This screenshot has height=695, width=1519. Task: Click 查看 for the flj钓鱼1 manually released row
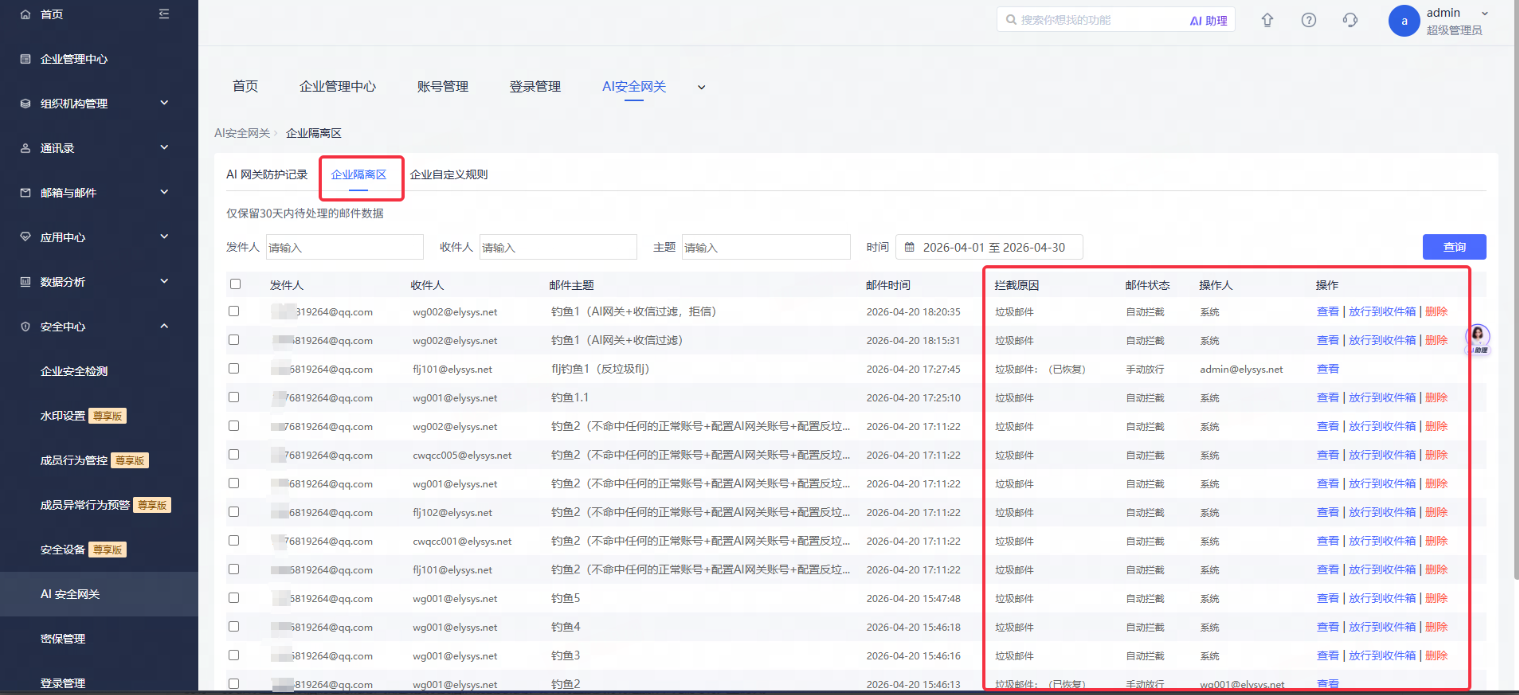(x=1328, y=369)
